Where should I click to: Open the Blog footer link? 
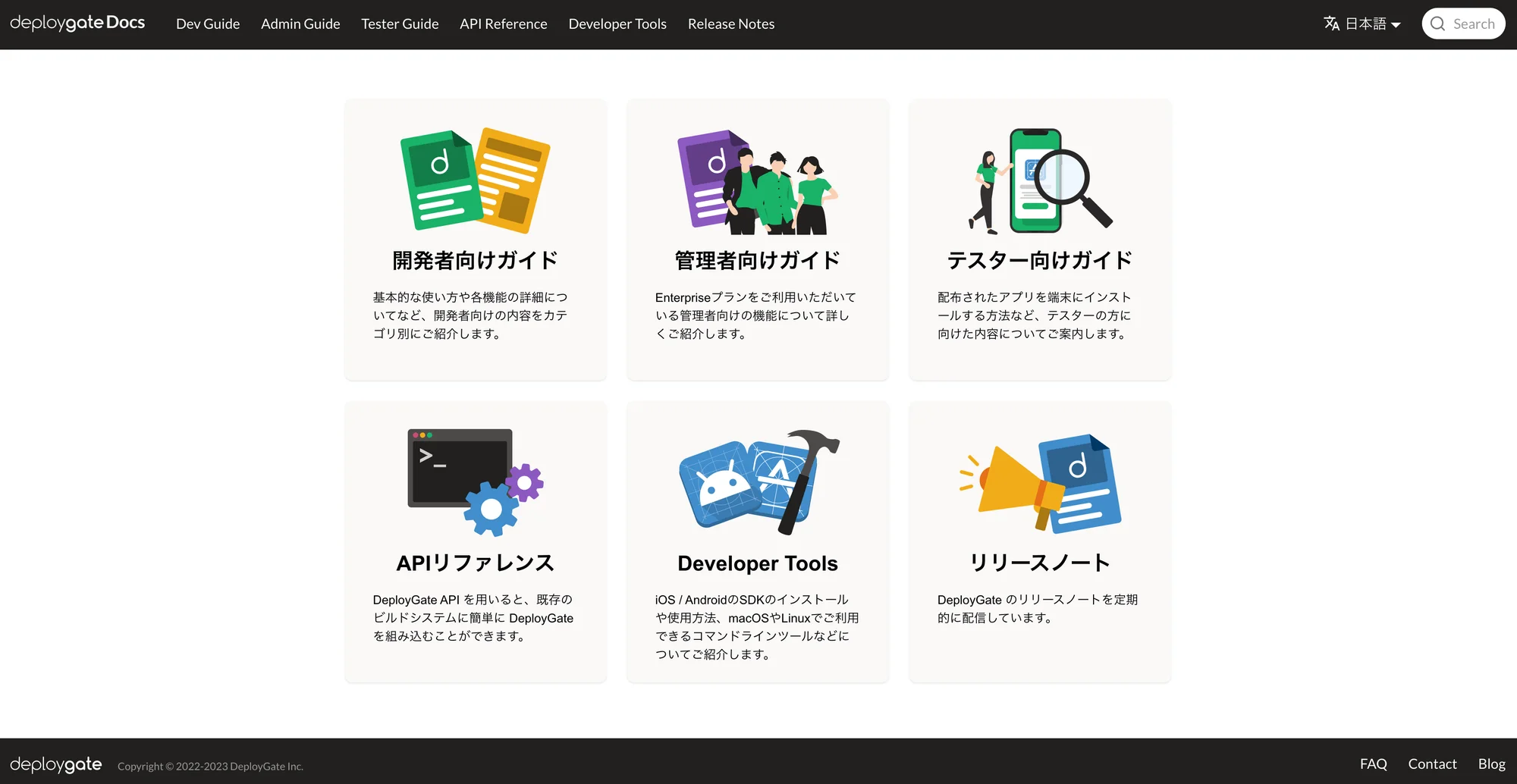tap(1492, 764)
